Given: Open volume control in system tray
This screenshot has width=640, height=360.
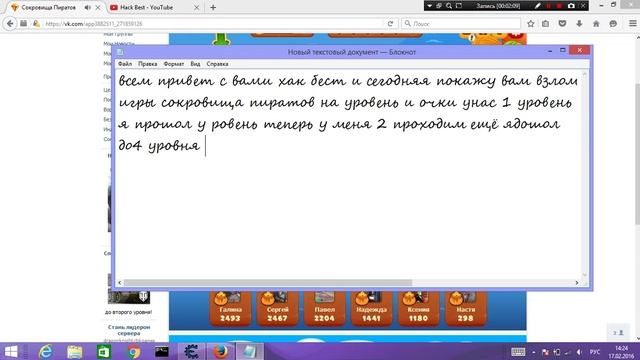Looking at the screenshot, I should [x=580, y=352].
